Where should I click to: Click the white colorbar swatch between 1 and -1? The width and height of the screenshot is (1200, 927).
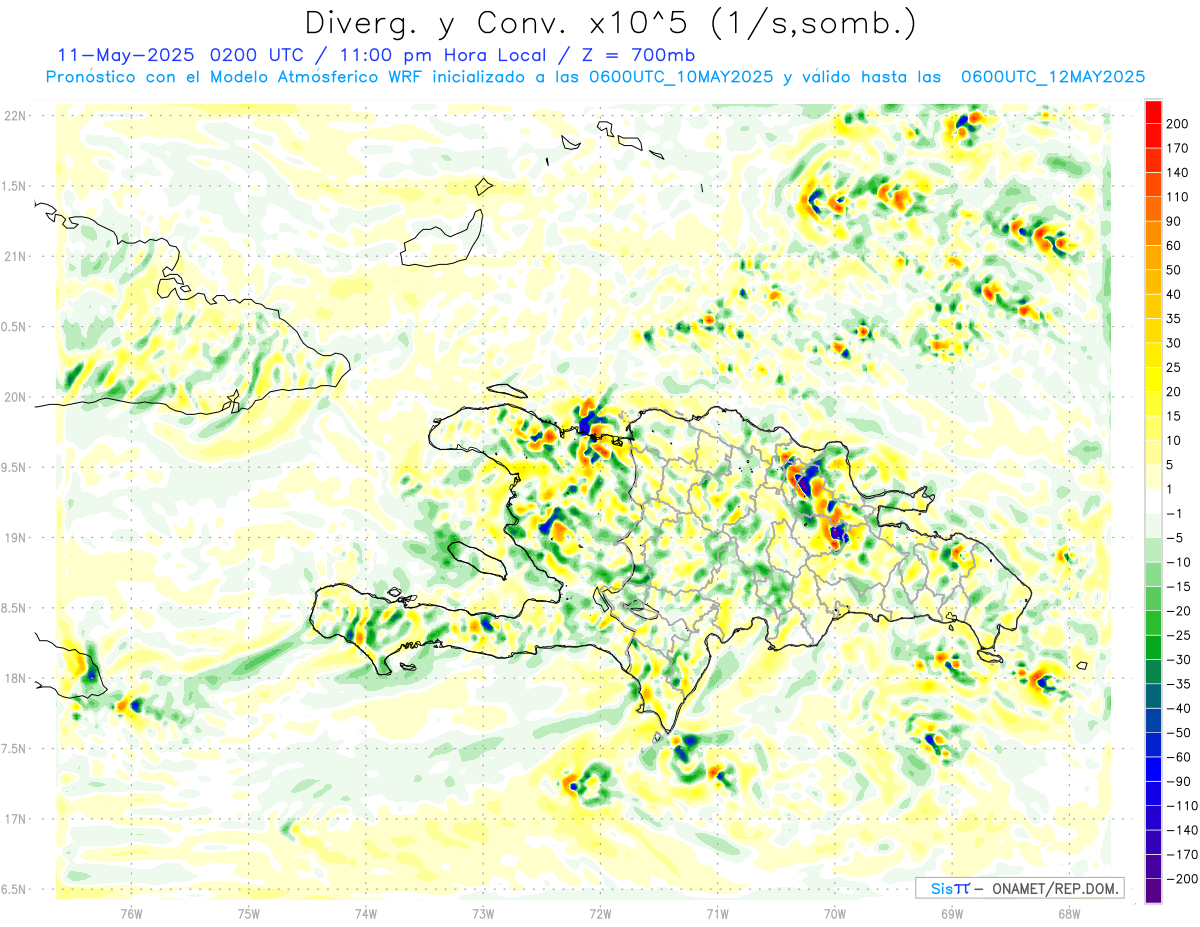(1153, 502)
